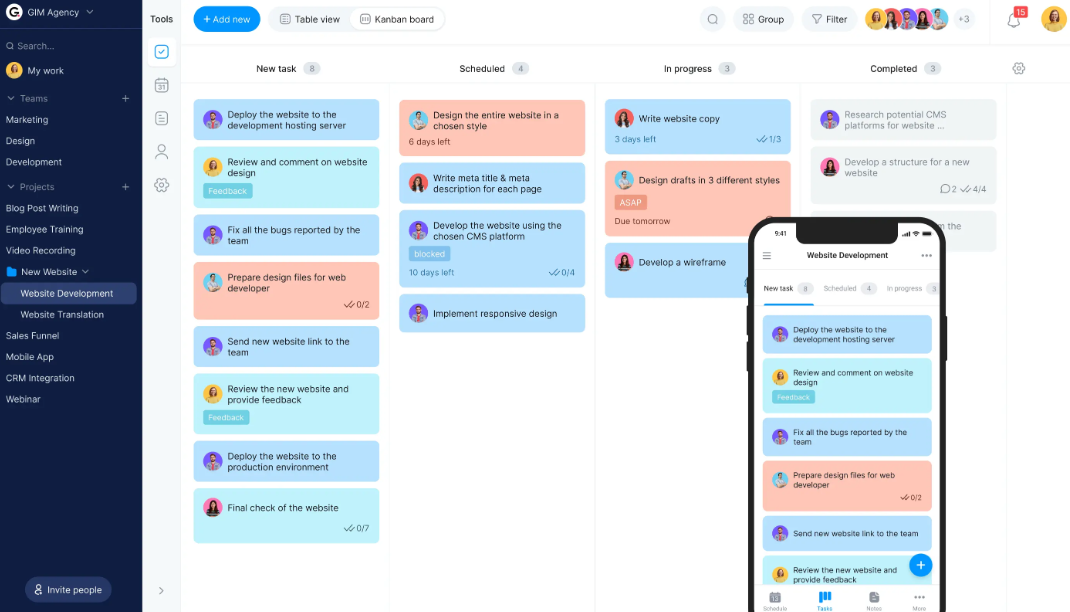The image size is (1070, 612).
Task: Collapse the Teams section
Action: click(11, 98)
